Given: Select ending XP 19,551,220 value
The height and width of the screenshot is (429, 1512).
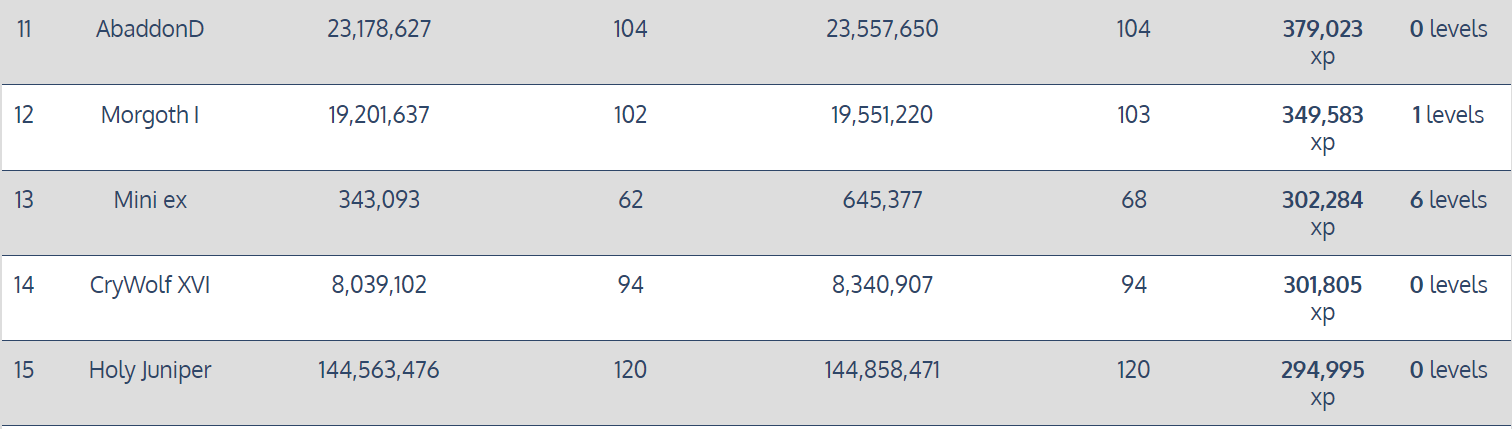Looking at the screenshot, I should (881, 115).
